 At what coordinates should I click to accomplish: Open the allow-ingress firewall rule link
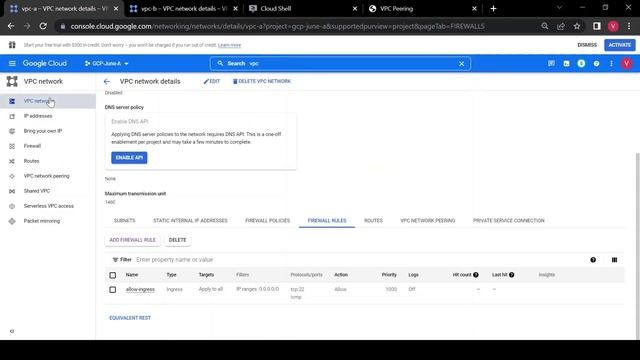tap(140, 289)
